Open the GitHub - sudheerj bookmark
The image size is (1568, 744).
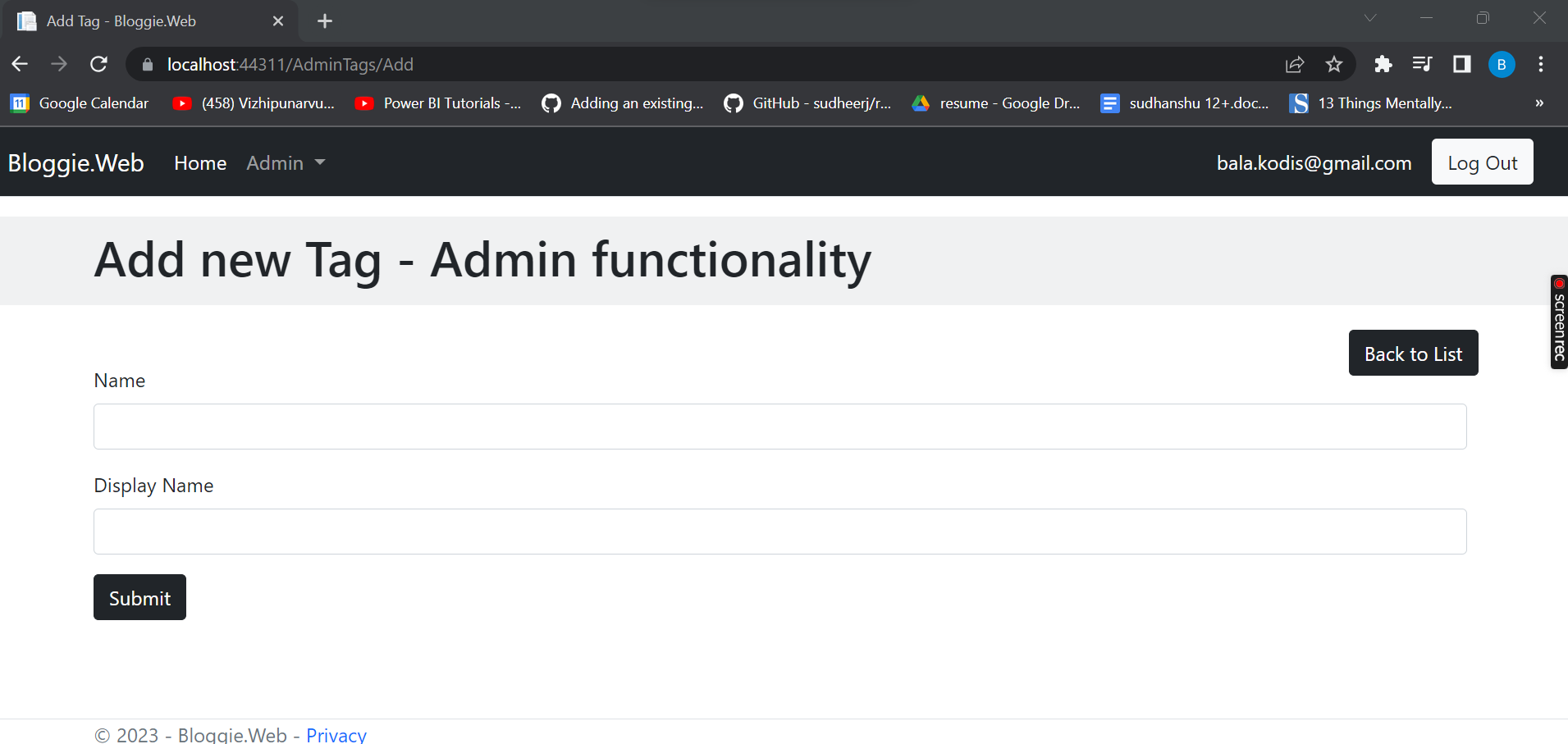pyautogui.click(x=808, y=103)
